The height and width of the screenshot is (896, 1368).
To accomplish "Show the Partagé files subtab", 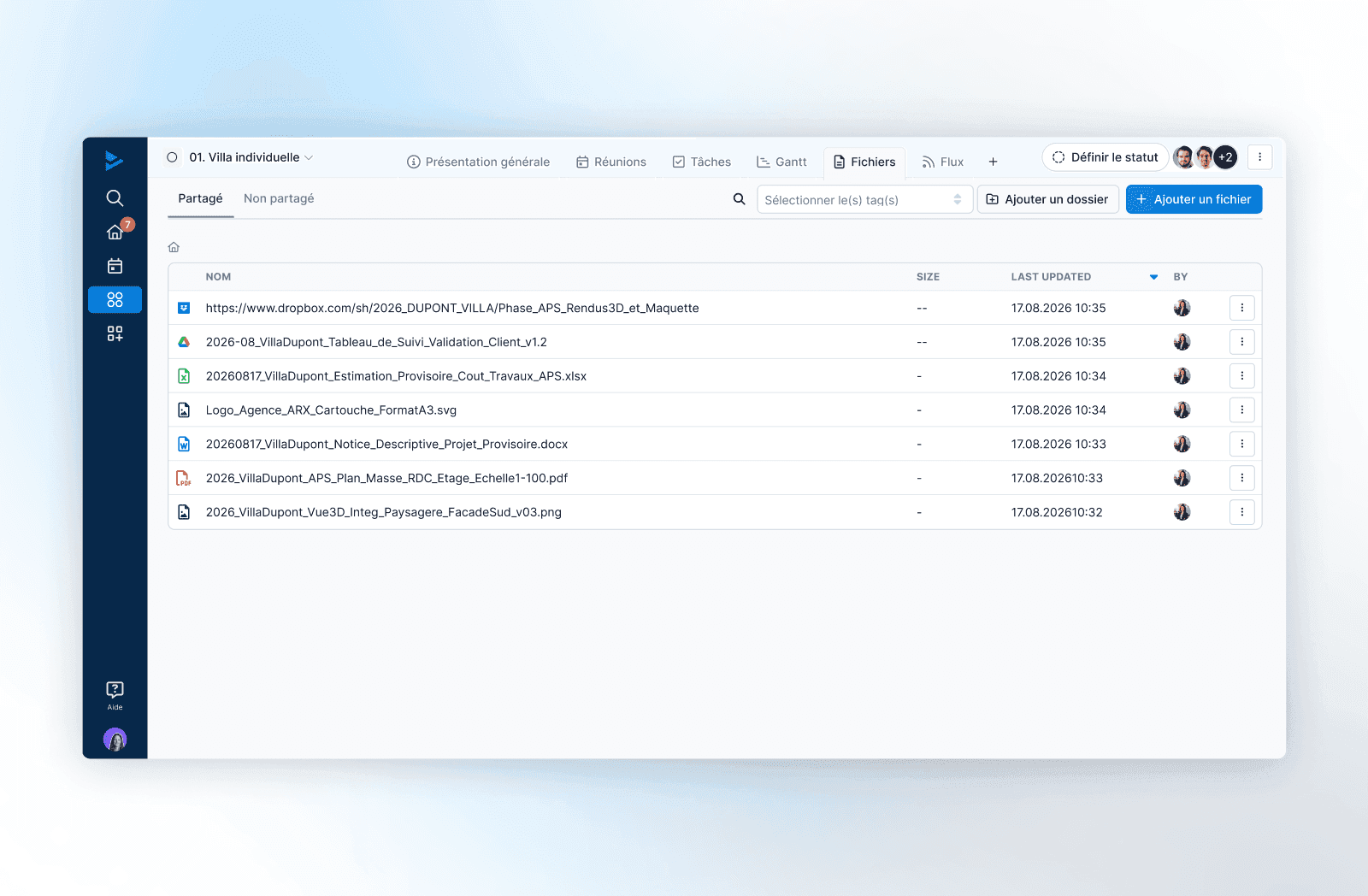I will click(200, 198).
